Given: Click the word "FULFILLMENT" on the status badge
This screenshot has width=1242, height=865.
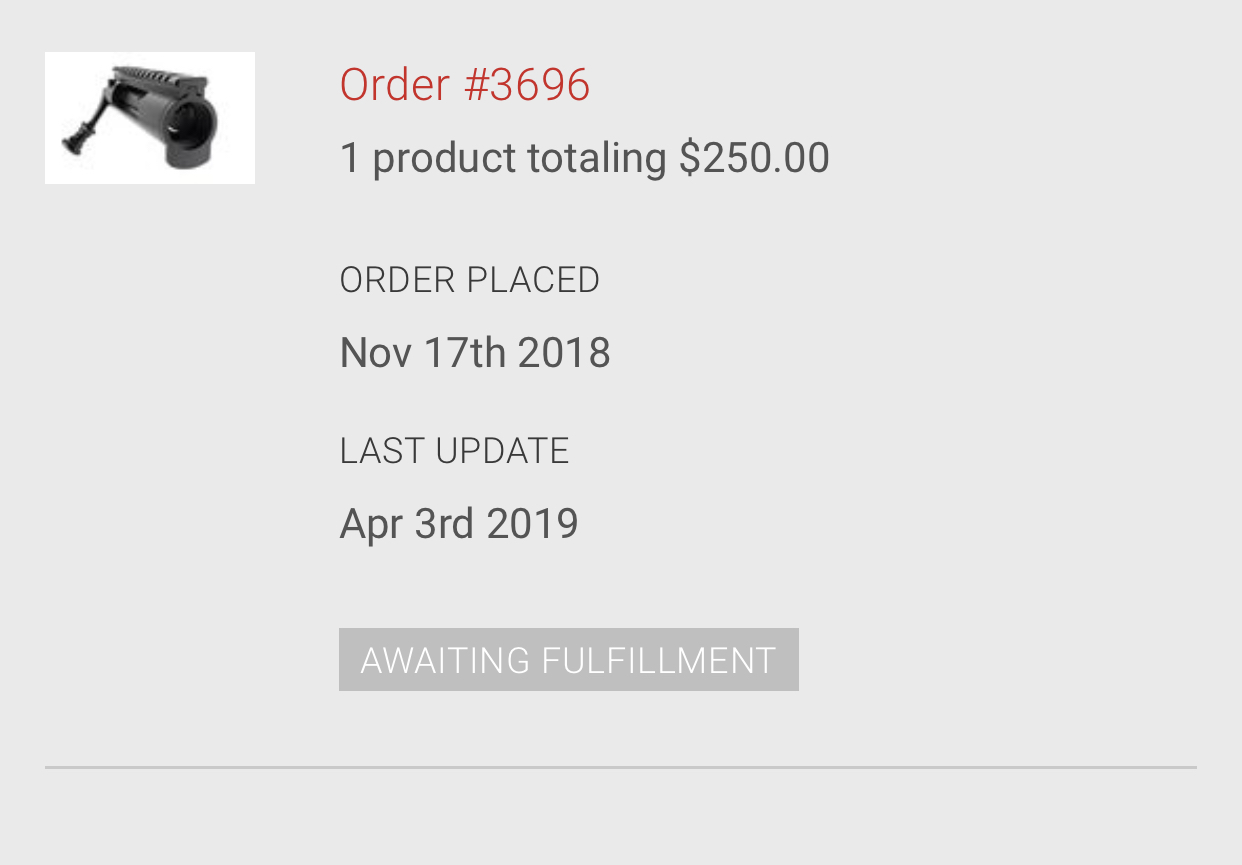Looking at the screenshot, I should click(x=658, y=660).
